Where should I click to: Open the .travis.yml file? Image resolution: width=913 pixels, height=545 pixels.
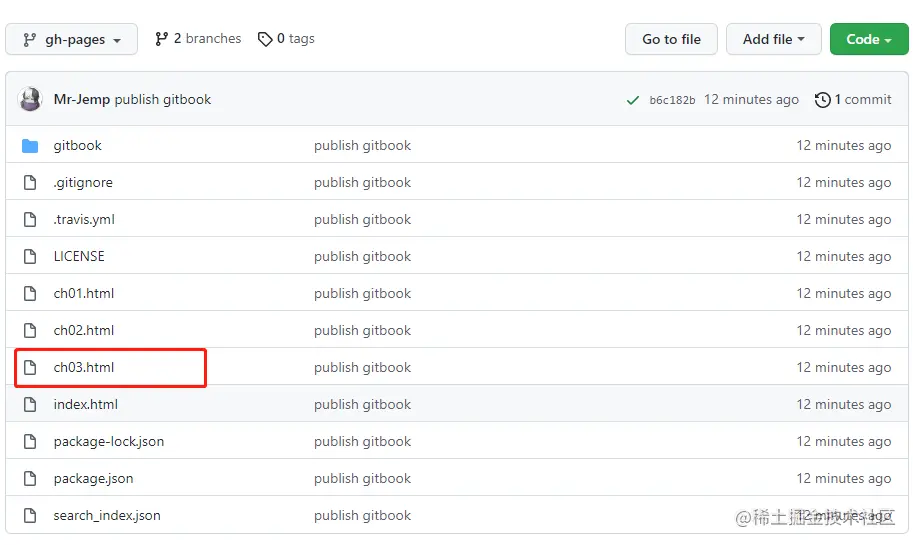click(x=84, y=220)
